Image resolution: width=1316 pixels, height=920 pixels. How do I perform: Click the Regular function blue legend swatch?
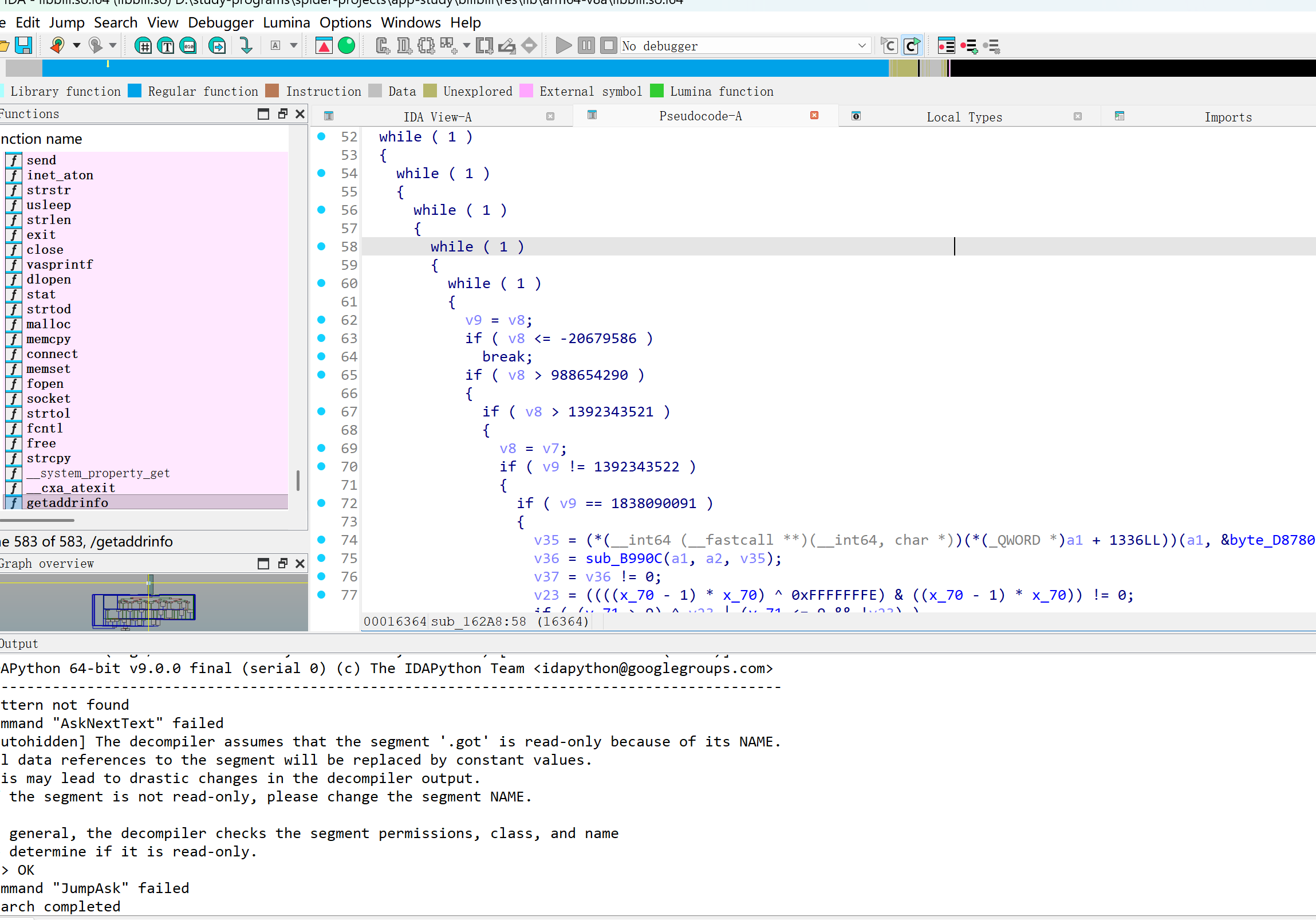pos(135,91)
